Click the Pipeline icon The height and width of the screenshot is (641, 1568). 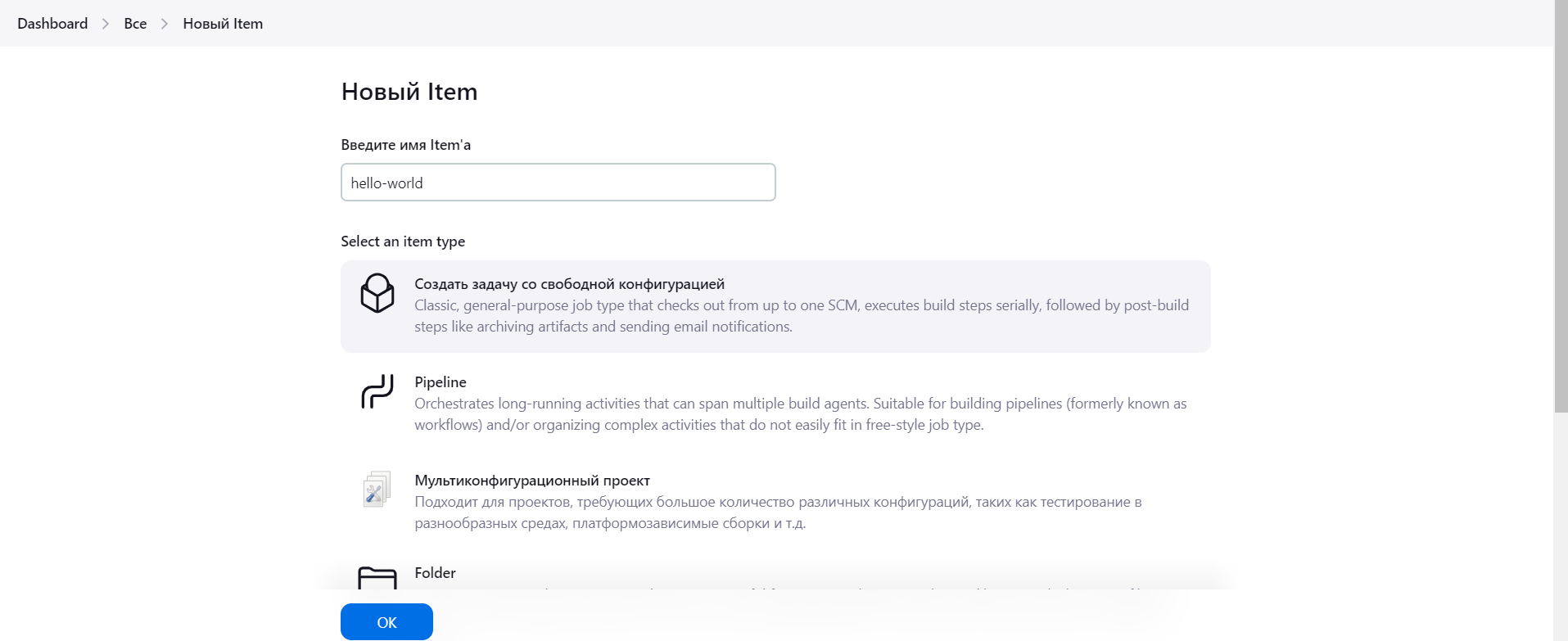pos(377,391)
